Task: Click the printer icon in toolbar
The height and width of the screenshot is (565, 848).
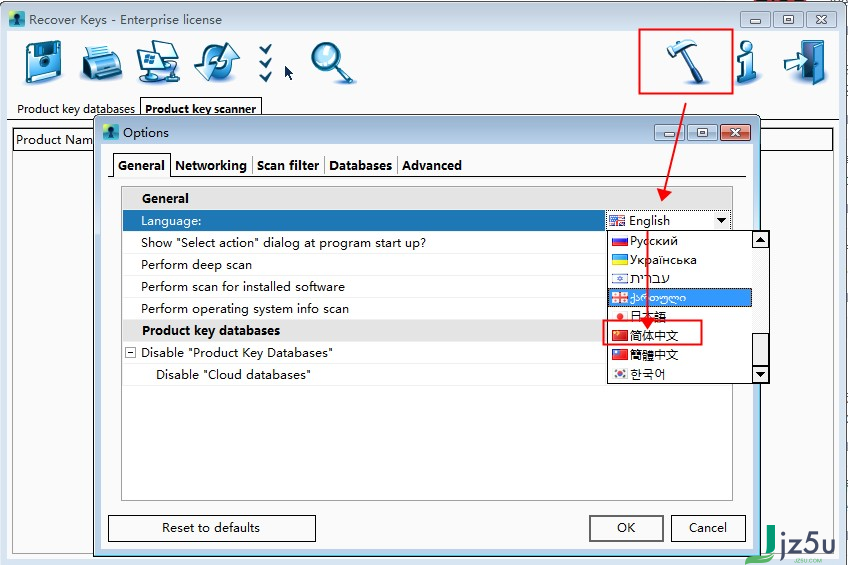Action: 102,63
